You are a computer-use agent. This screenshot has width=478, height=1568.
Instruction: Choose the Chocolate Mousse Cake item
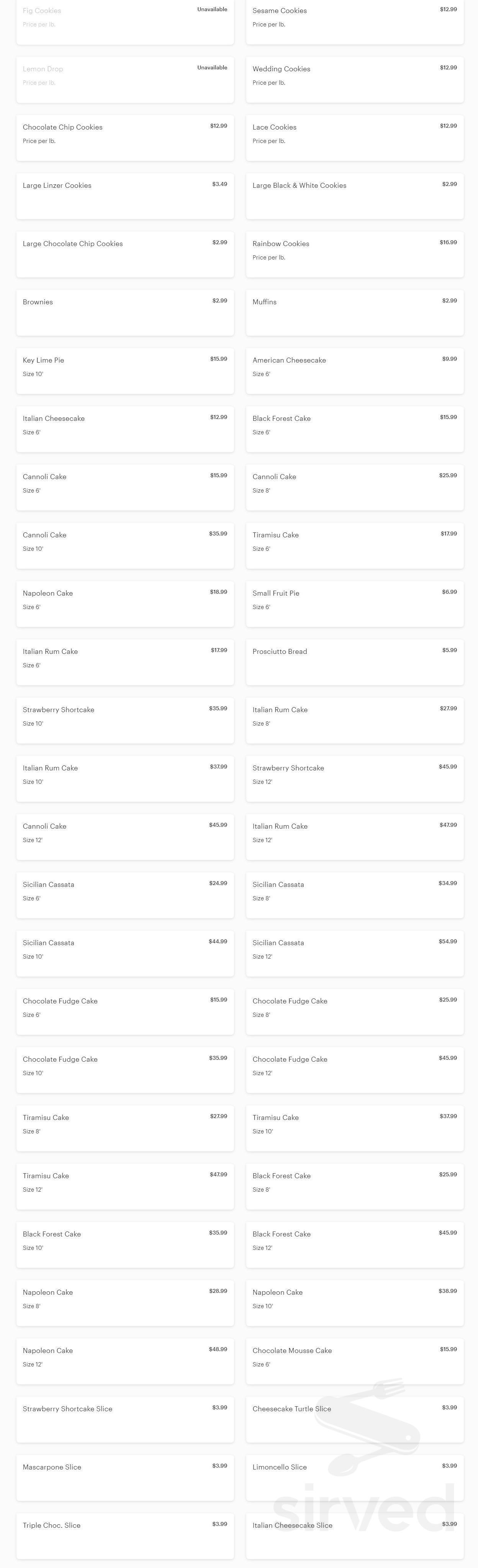[x=355, y=1361]
